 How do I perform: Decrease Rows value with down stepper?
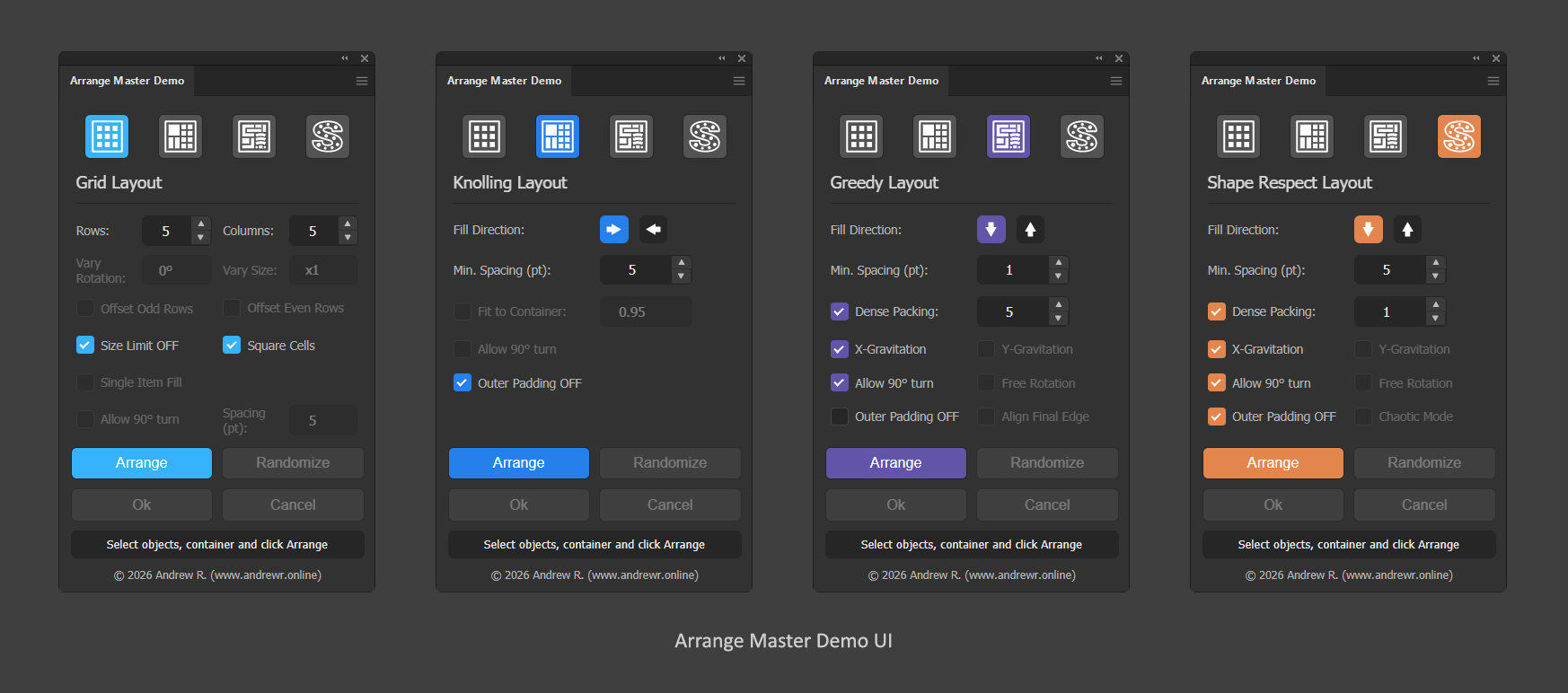coord(201,238)
